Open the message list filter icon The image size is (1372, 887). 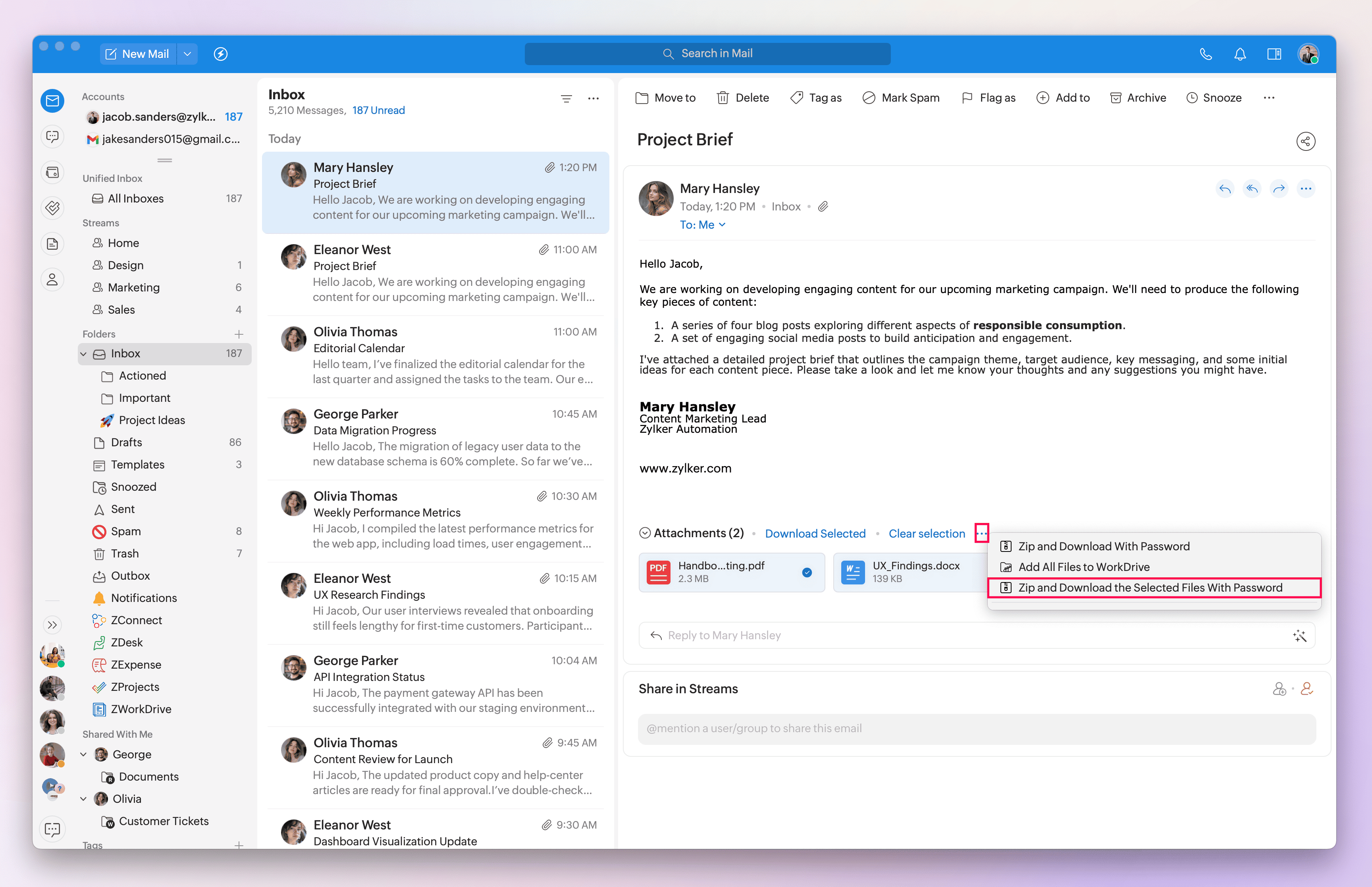[x=566, y=98]
